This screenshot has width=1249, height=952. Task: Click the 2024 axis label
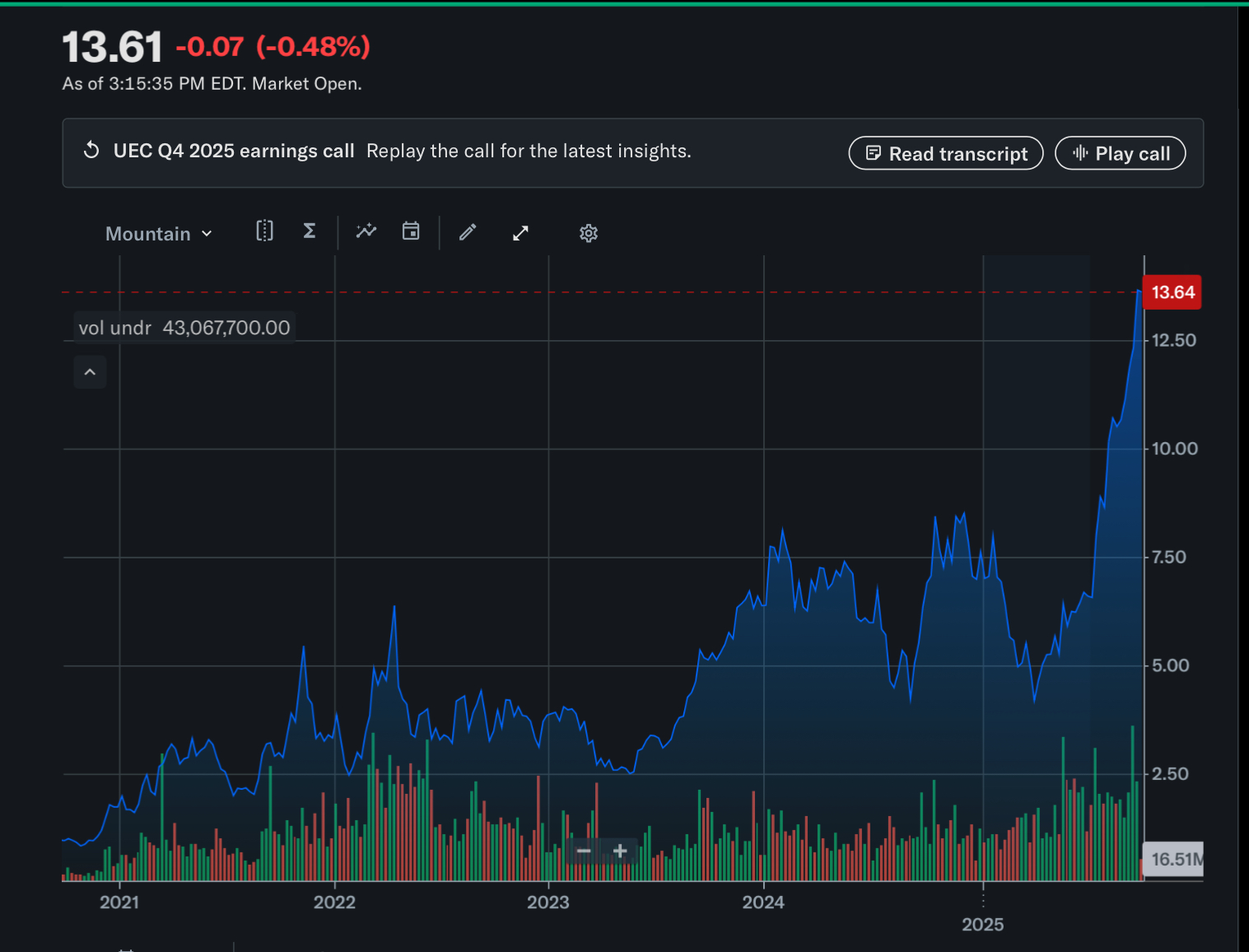tap(763, 902)
